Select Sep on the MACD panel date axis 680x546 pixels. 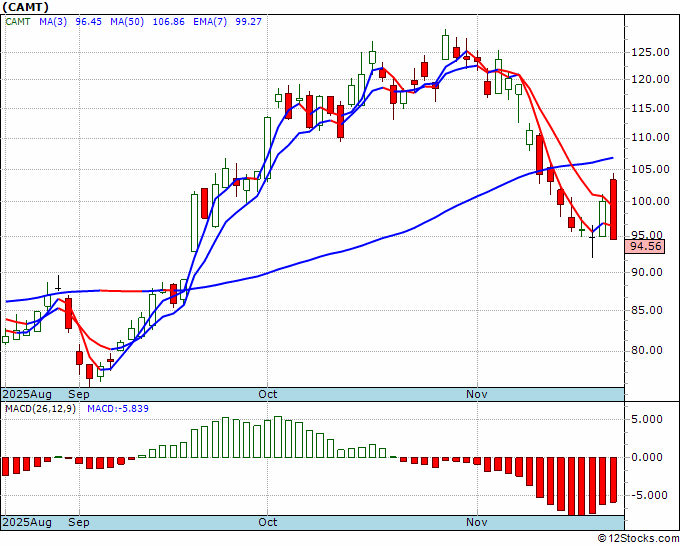coord(78,522)
